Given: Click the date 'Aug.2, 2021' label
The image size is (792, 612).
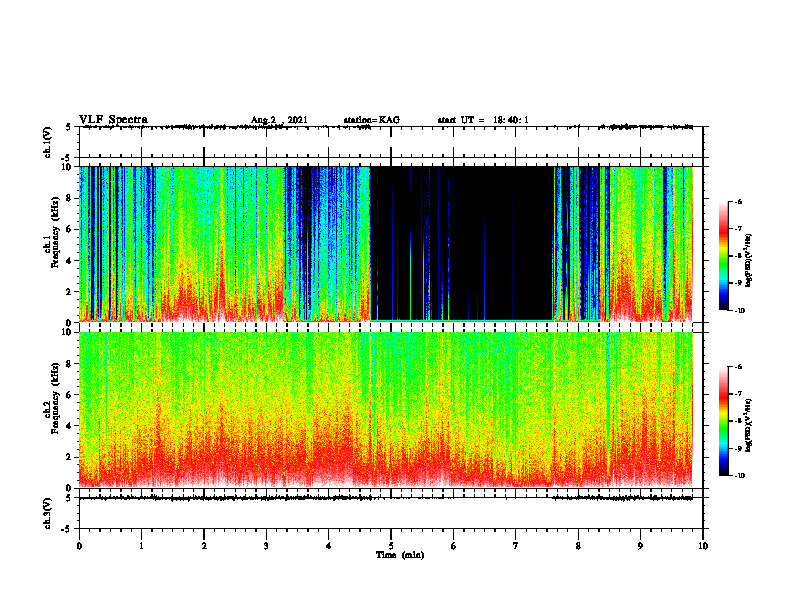Looking at the screenshot, I should (x=279, y=120).
